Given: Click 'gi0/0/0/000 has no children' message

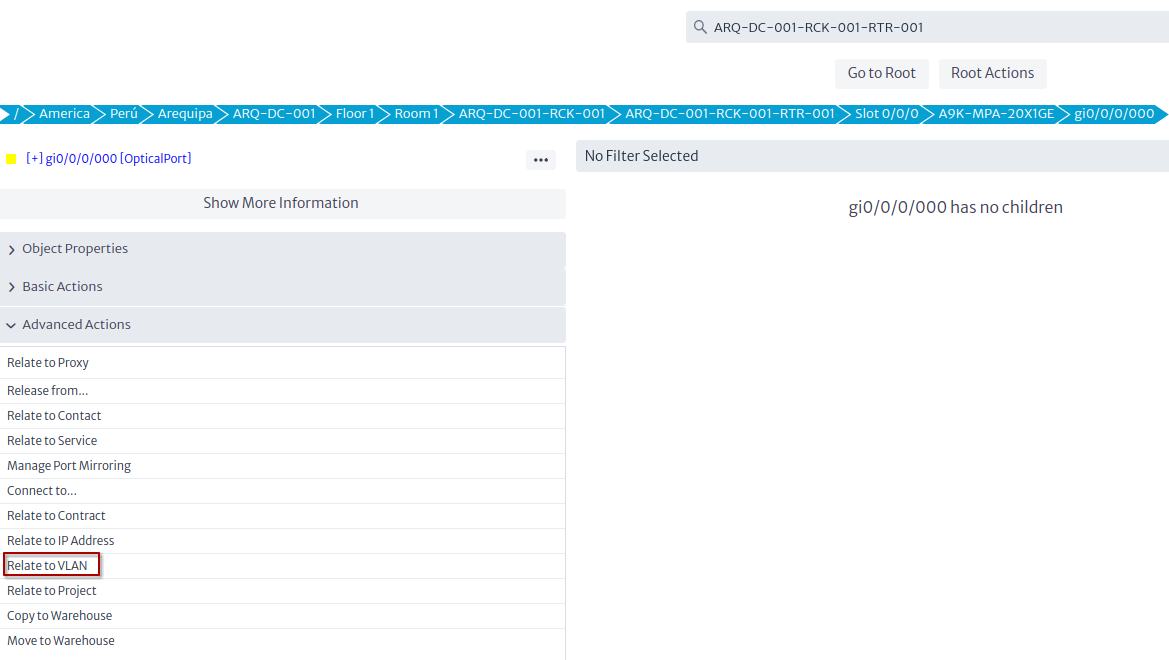Looking at the screenshot, I should click(956, 207).
